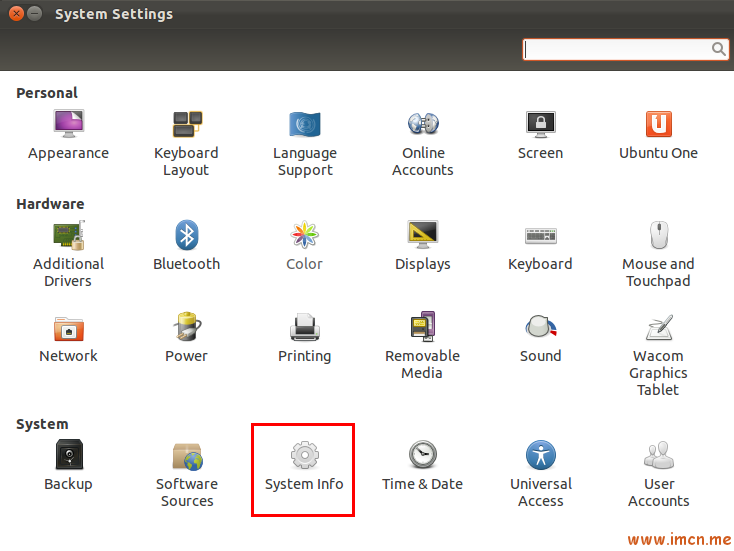Minimize the System Settings window
Screen dimensions: 734x551
pos(35,14)
